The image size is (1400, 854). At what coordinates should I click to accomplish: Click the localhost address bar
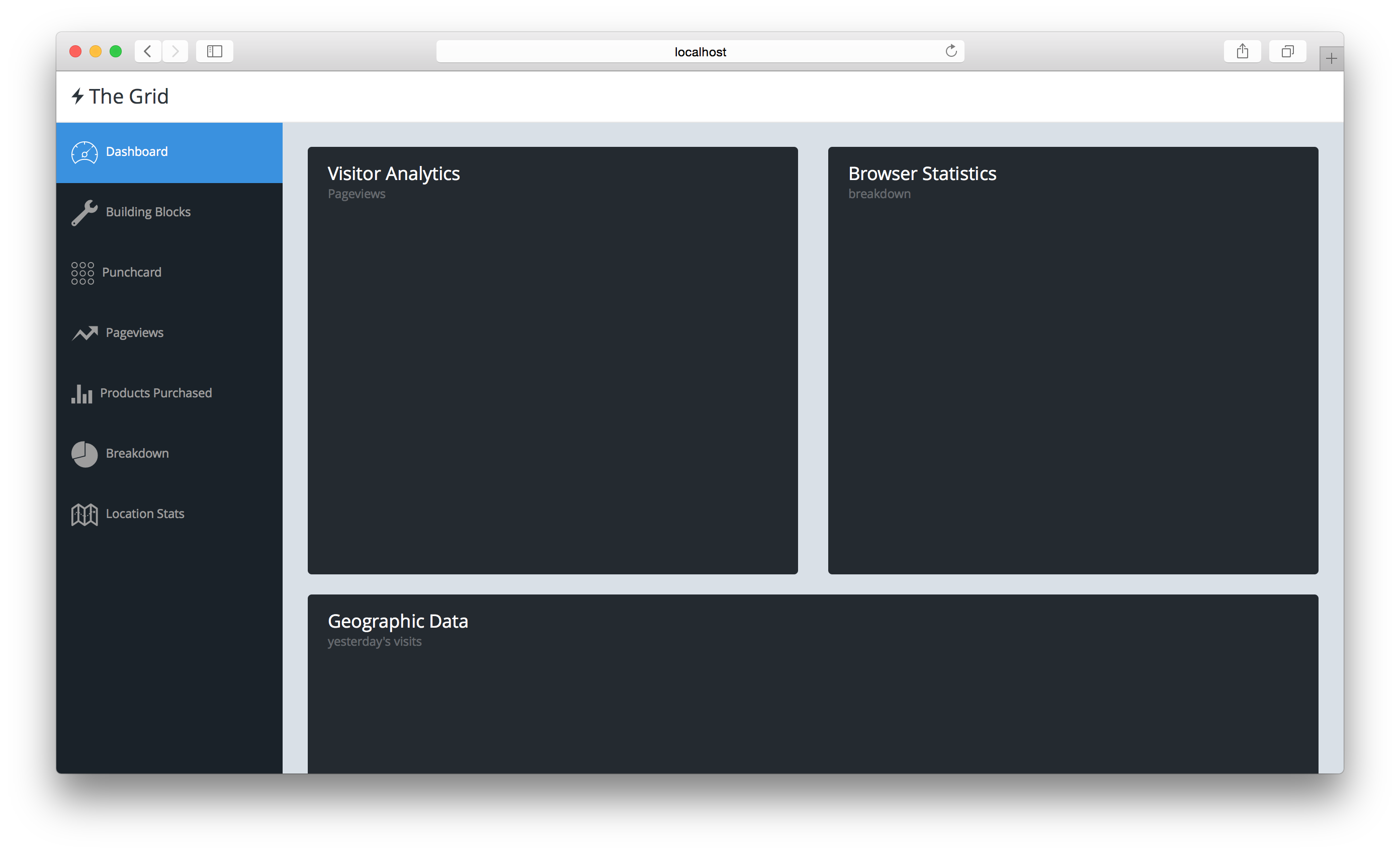pos(699,52)
